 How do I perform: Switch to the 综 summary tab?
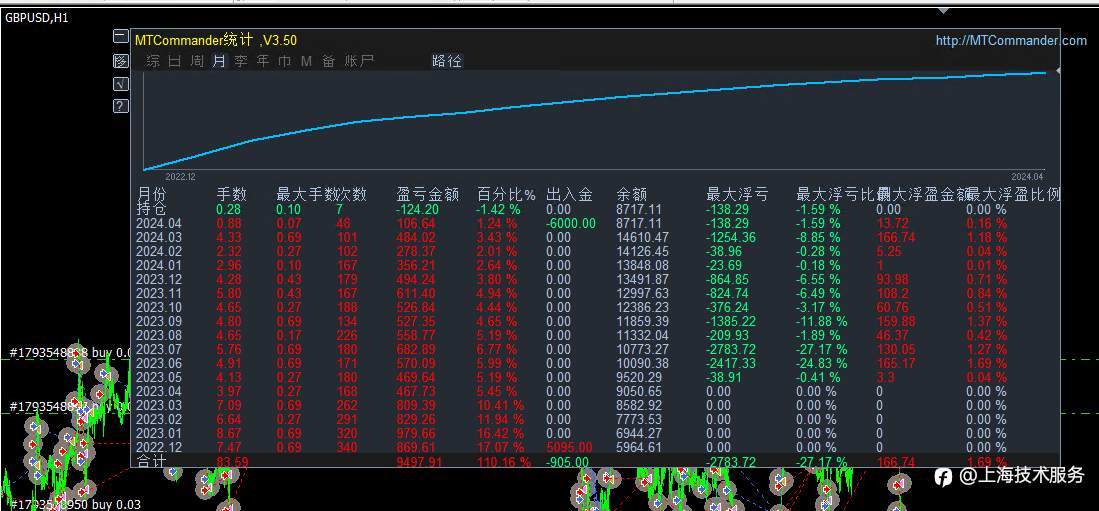click(153, 61)
